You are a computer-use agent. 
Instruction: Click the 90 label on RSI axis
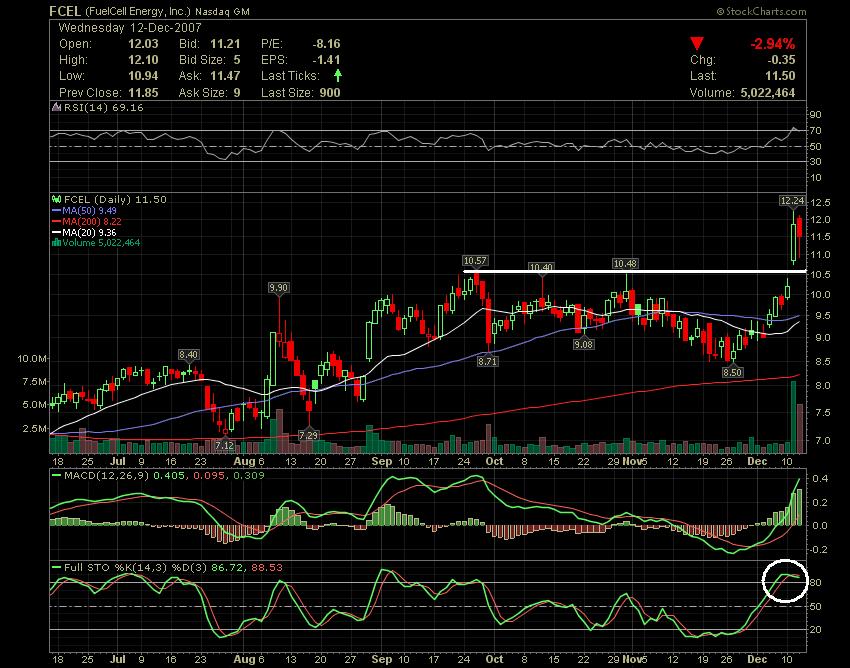815,114
